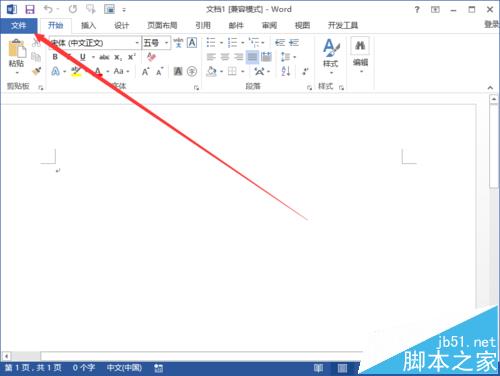Apply distributed alignment icon

266,57
